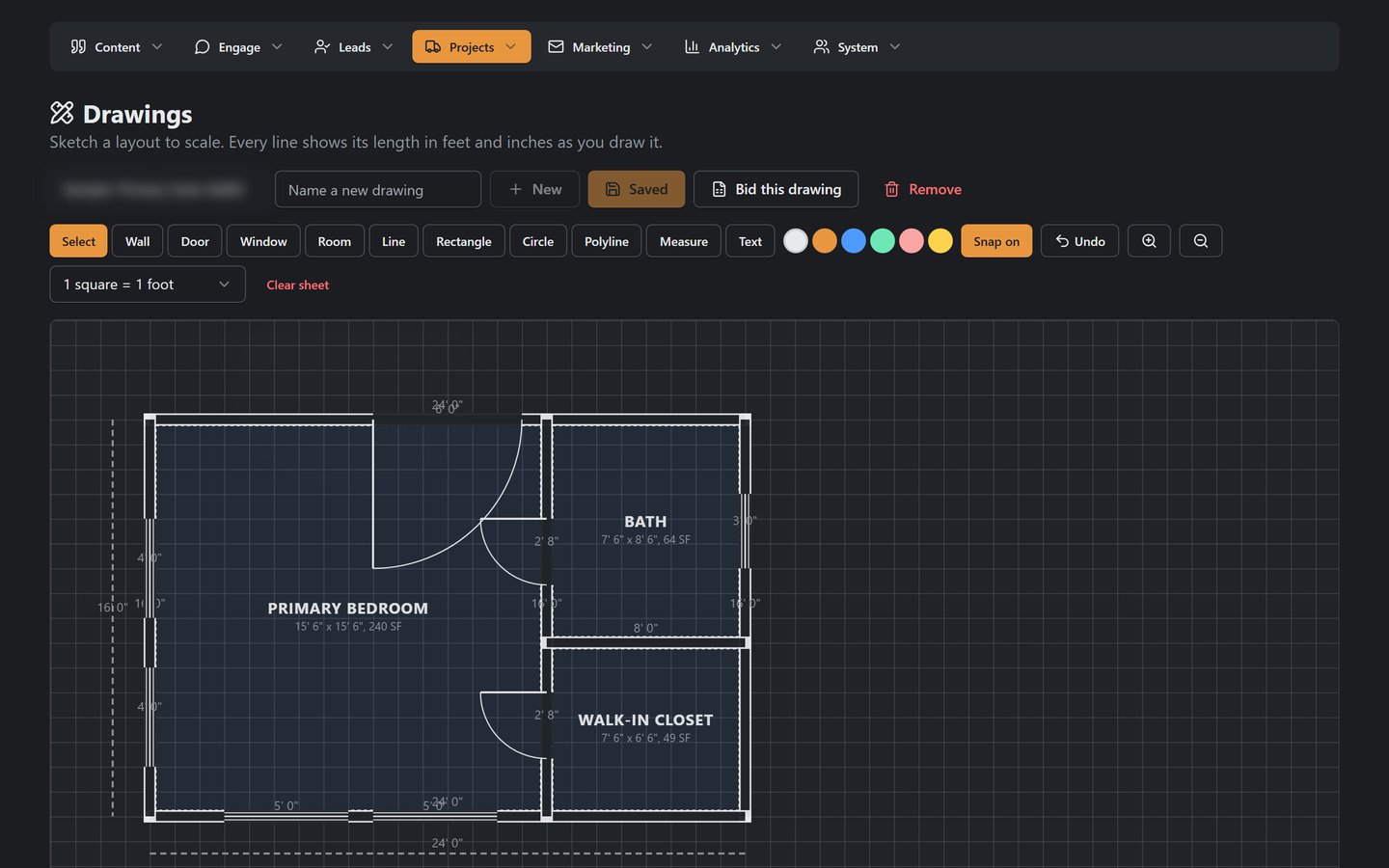Pick the Rectangle tool
The image size is (1389, 868).
pos(464,241)
